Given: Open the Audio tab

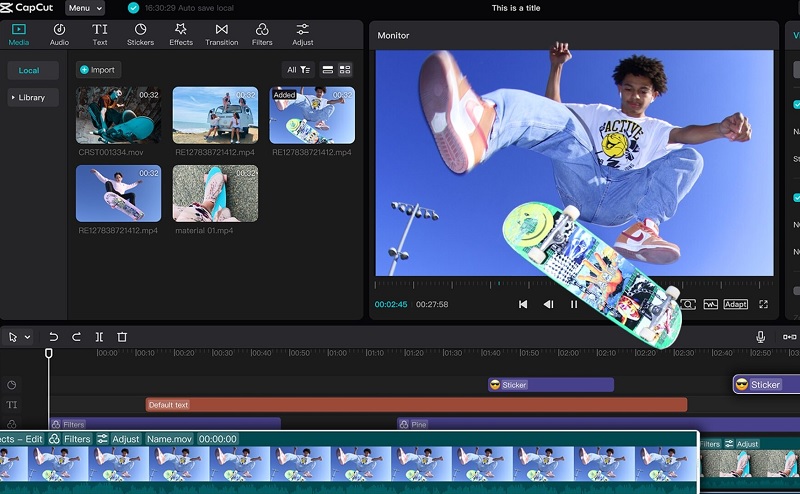Looking at the screenshot, I should pos(59,35).
